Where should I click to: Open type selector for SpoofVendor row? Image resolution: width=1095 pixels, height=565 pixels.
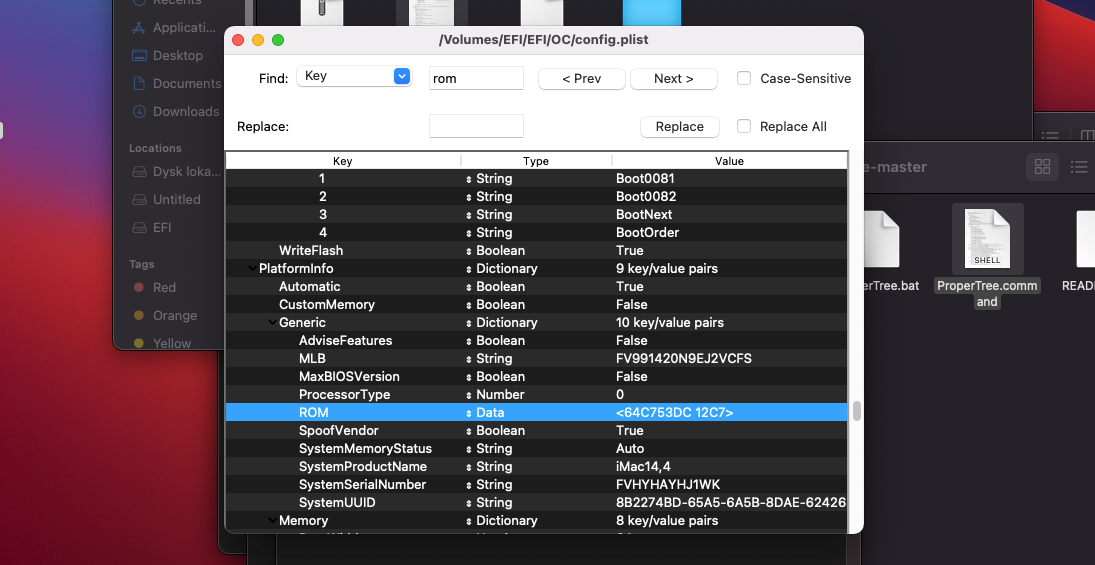(469, 431)
